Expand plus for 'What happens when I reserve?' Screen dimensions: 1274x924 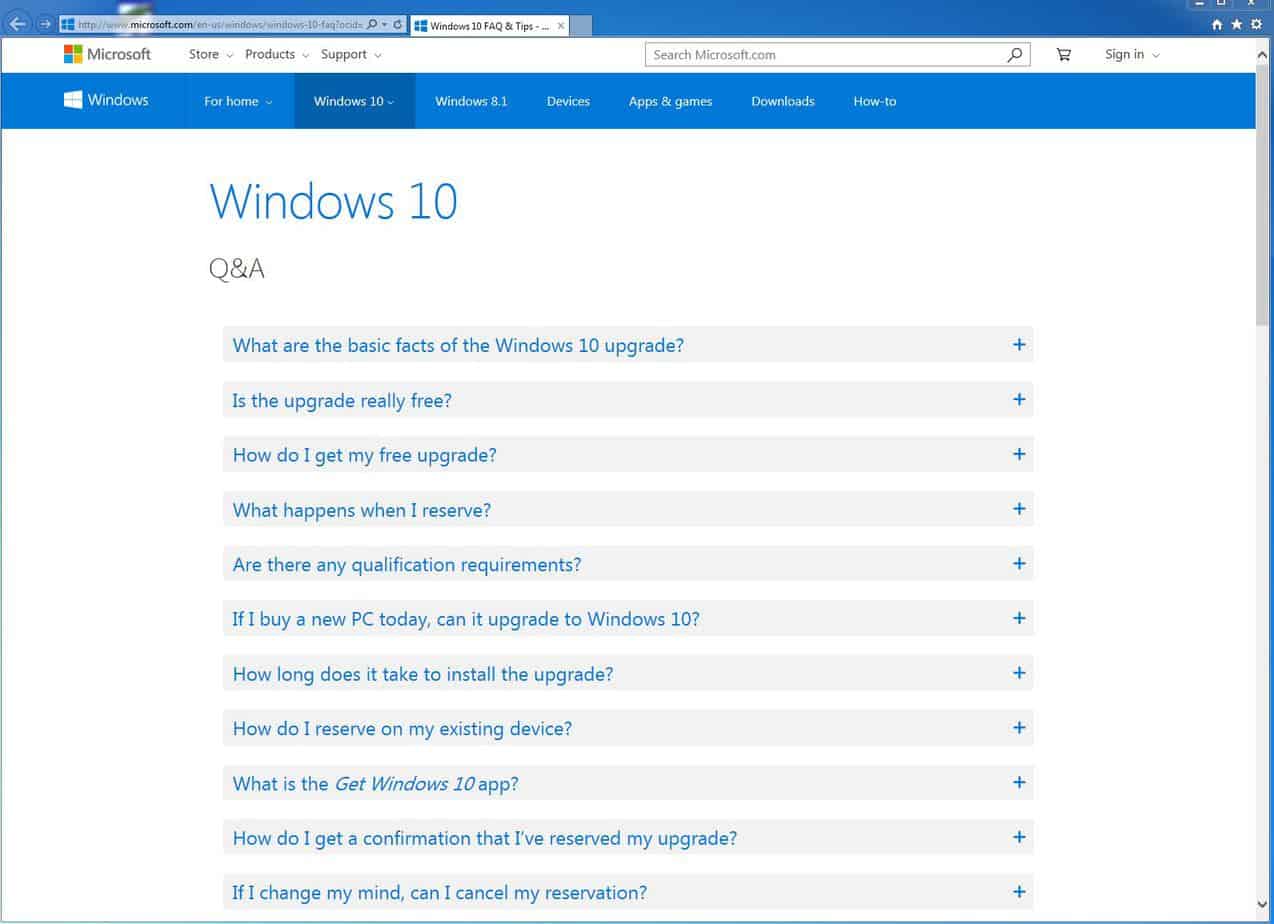1019,508
